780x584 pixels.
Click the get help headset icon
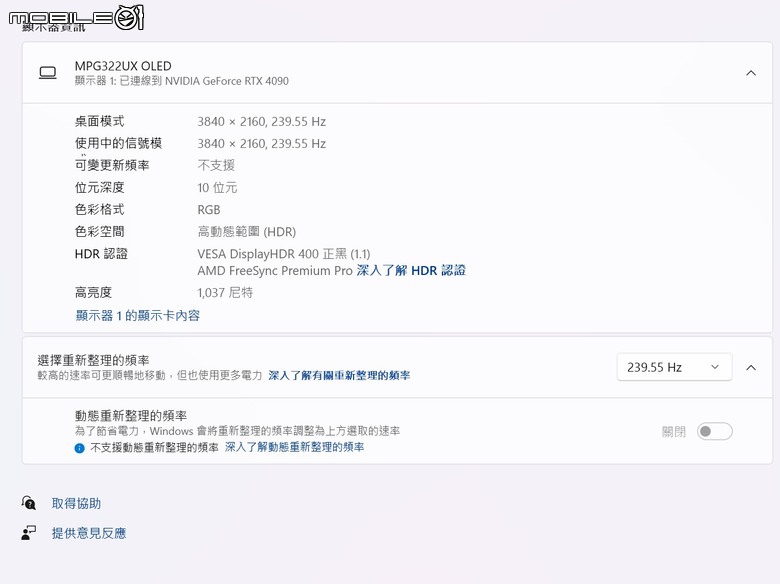coord(29,503)
